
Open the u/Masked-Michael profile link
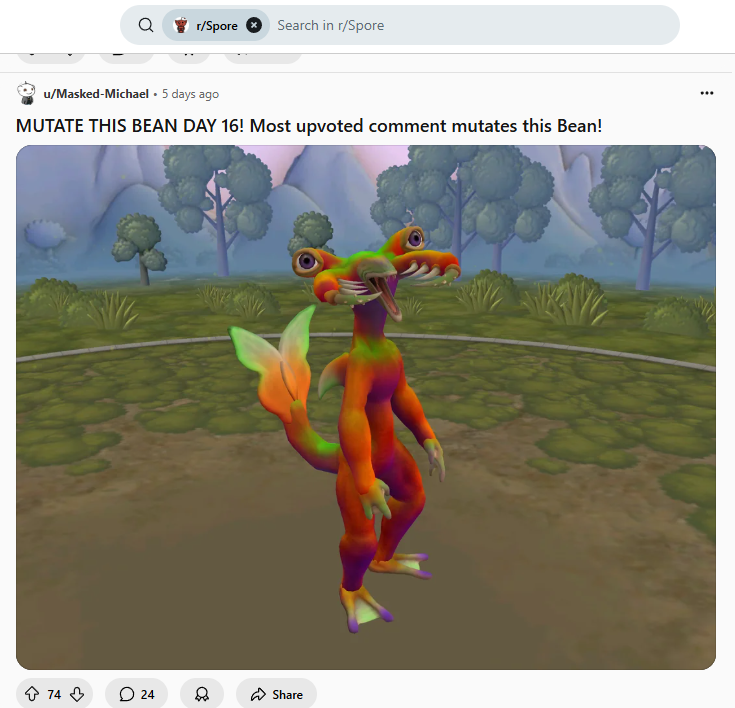click(96, 94)
